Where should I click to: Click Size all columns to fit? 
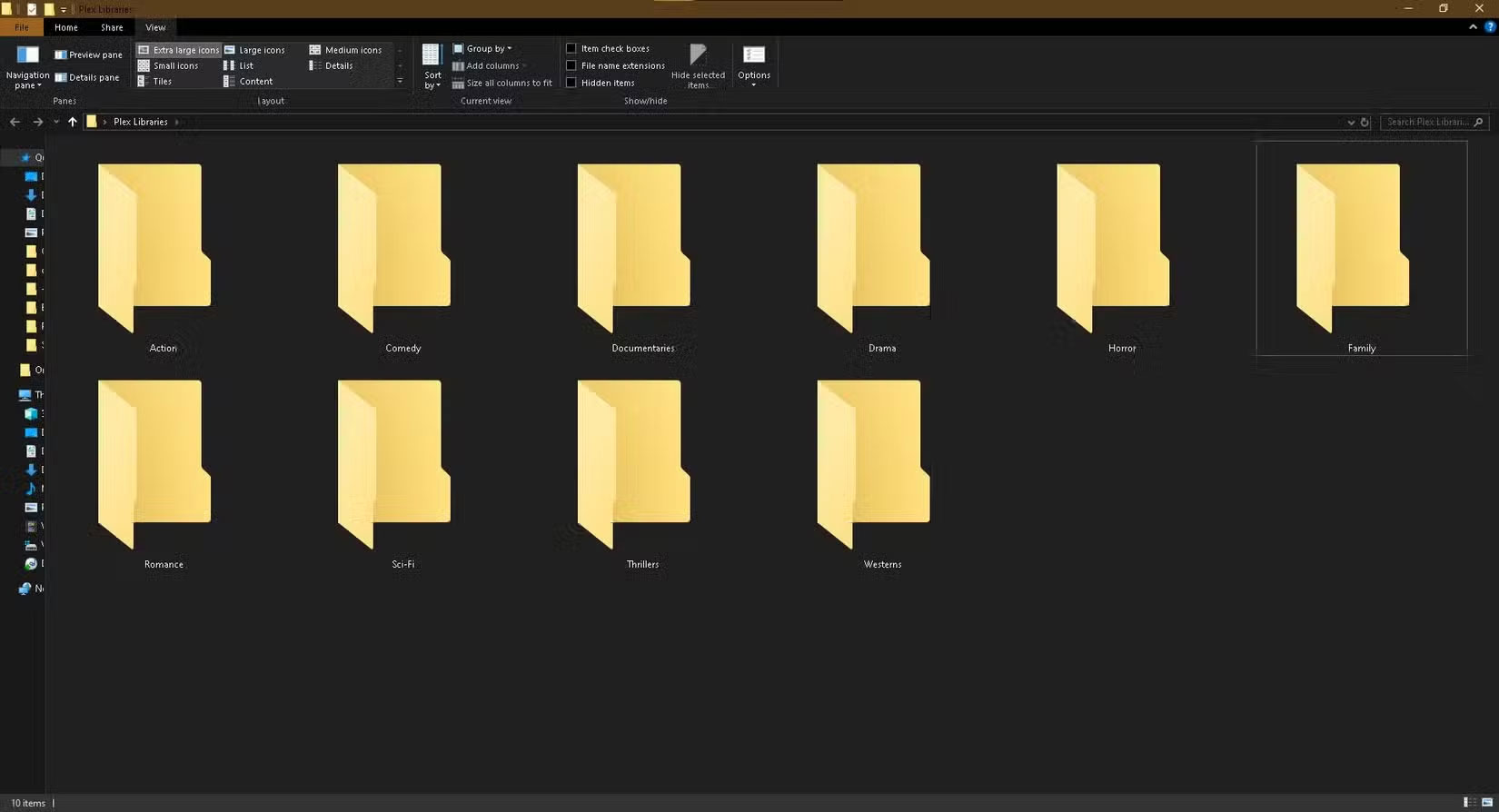(502, 83)
